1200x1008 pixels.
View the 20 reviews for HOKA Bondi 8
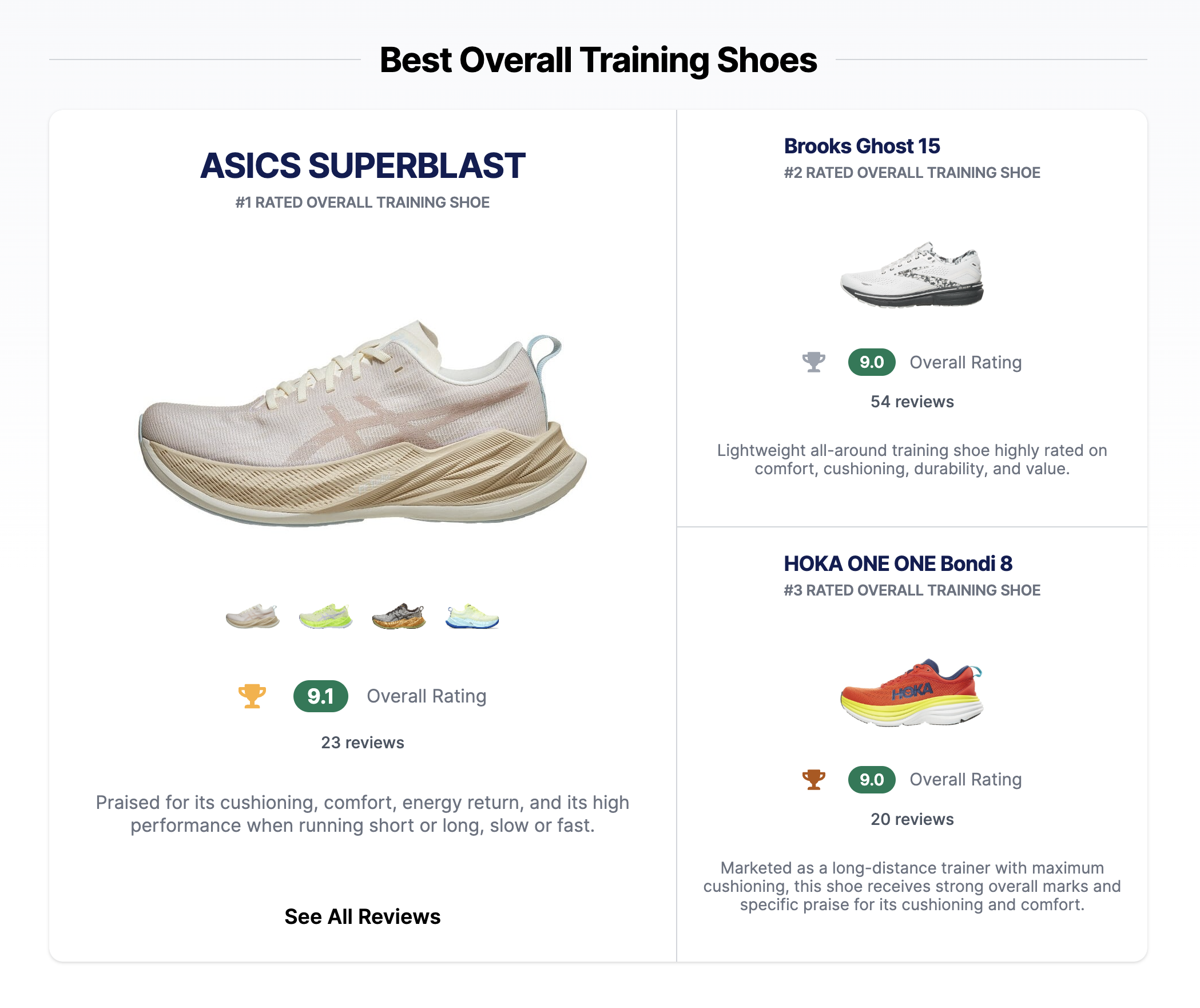click(912, 819)
